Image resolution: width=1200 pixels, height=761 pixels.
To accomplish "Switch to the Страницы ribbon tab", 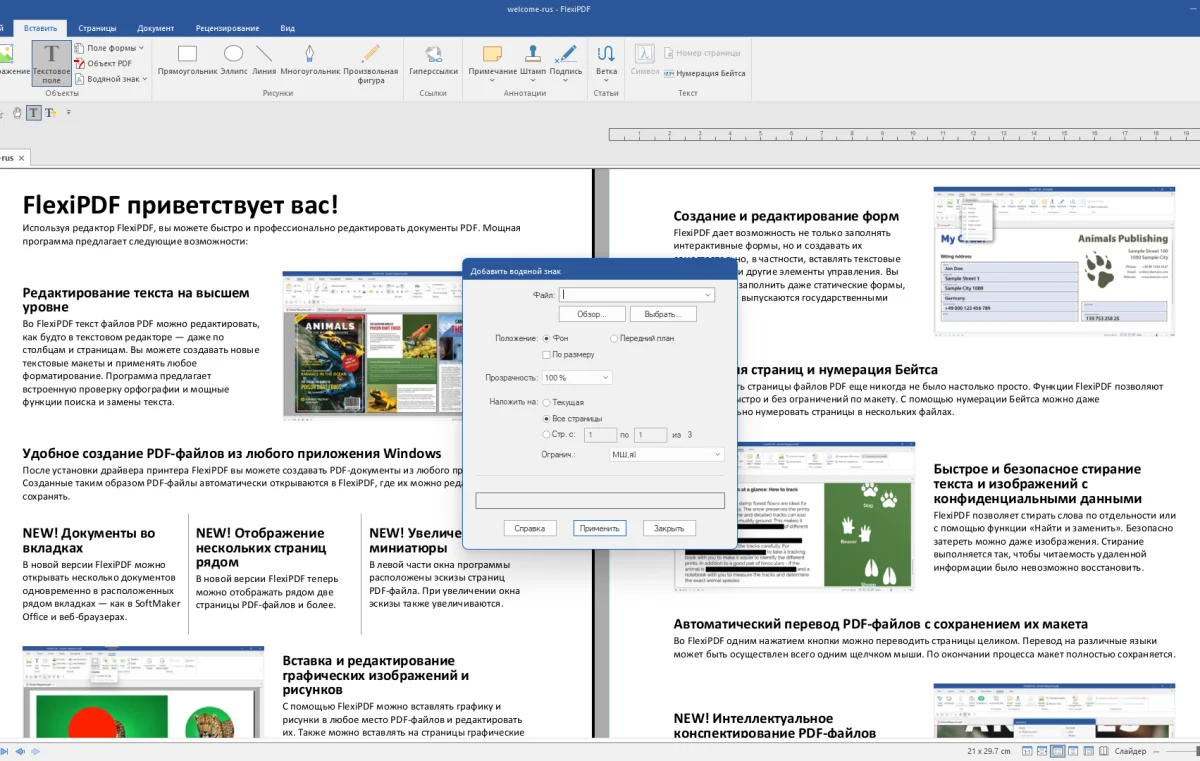I will 96,28.
